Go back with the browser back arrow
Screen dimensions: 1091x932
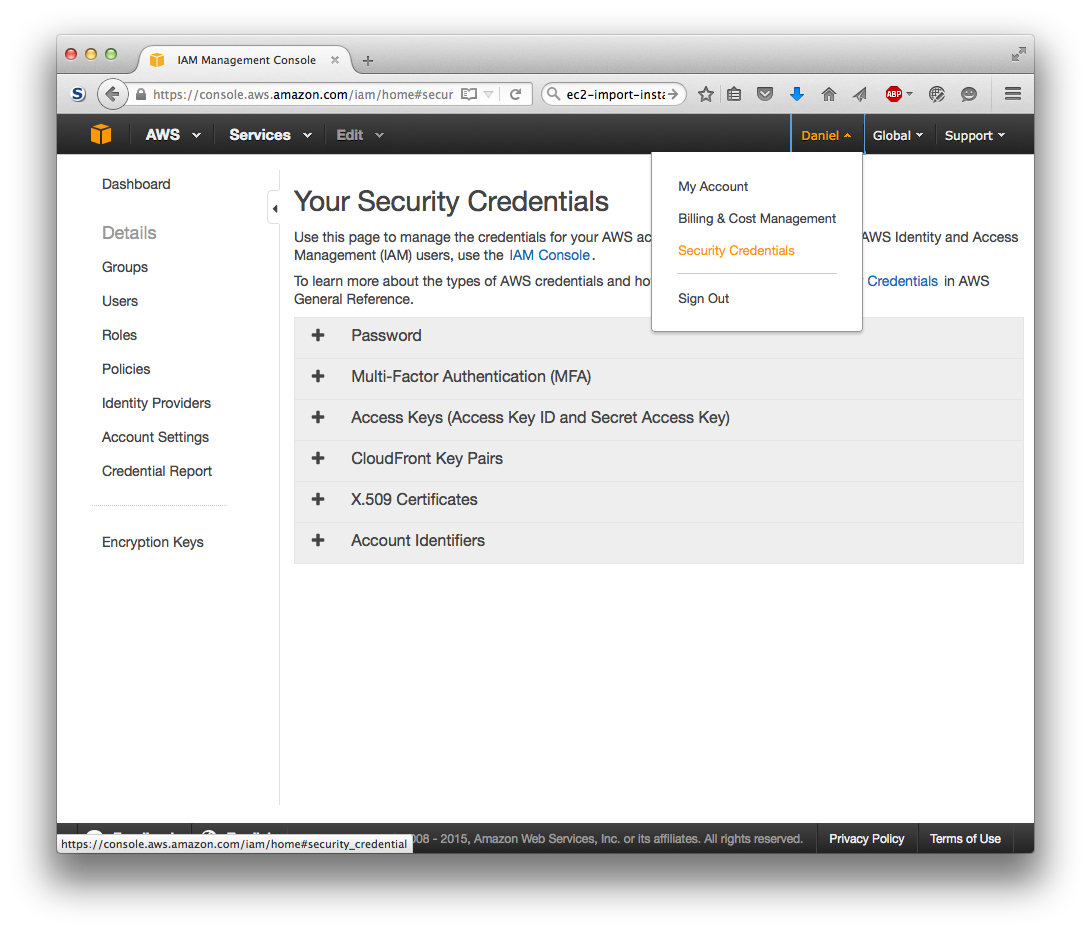coord(112,94)
